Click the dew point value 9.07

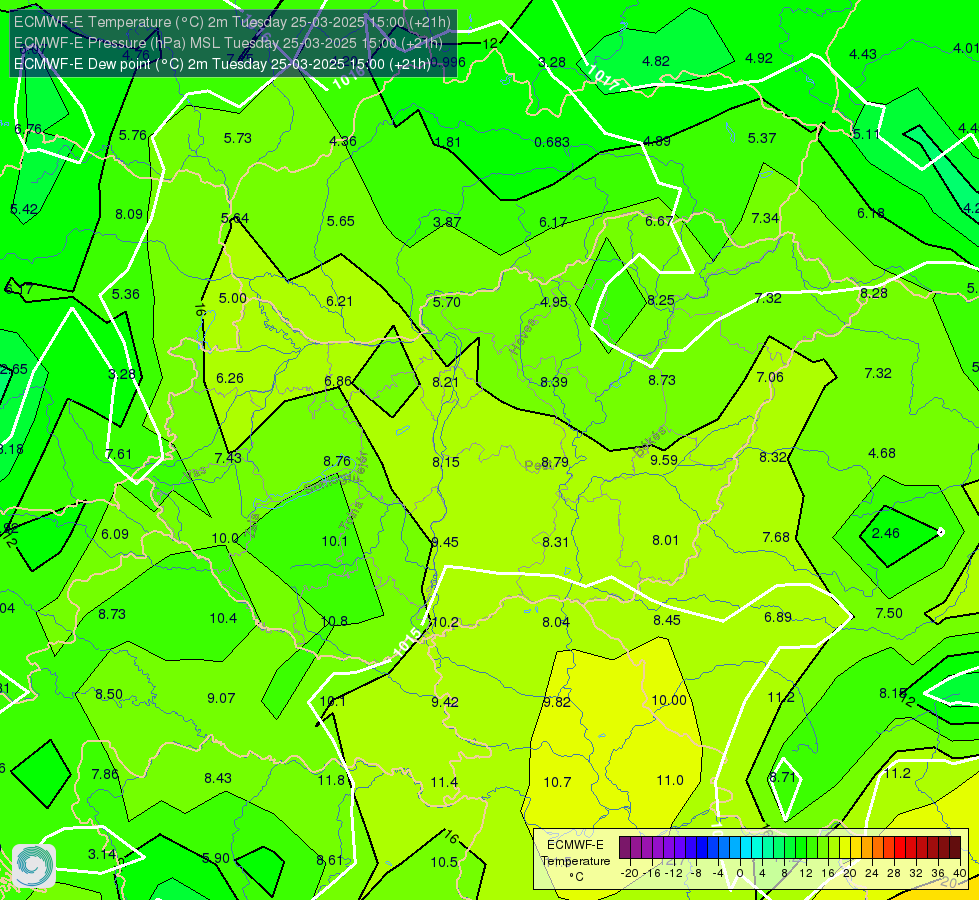(x=221, y=698)
